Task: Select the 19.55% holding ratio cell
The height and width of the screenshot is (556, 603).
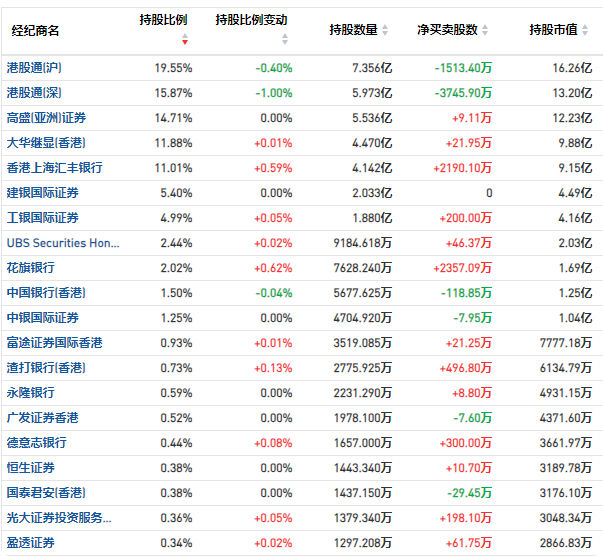Action: pyautogui.click(x=173, y=68)
